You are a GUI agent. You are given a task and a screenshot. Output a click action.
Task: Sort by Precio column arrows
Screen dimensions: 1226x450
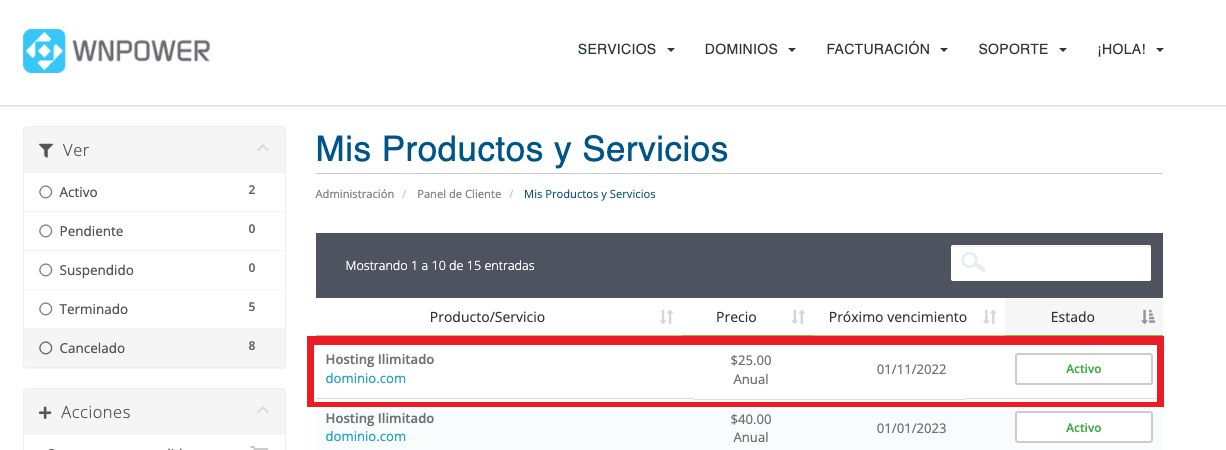tap(798, 317)
